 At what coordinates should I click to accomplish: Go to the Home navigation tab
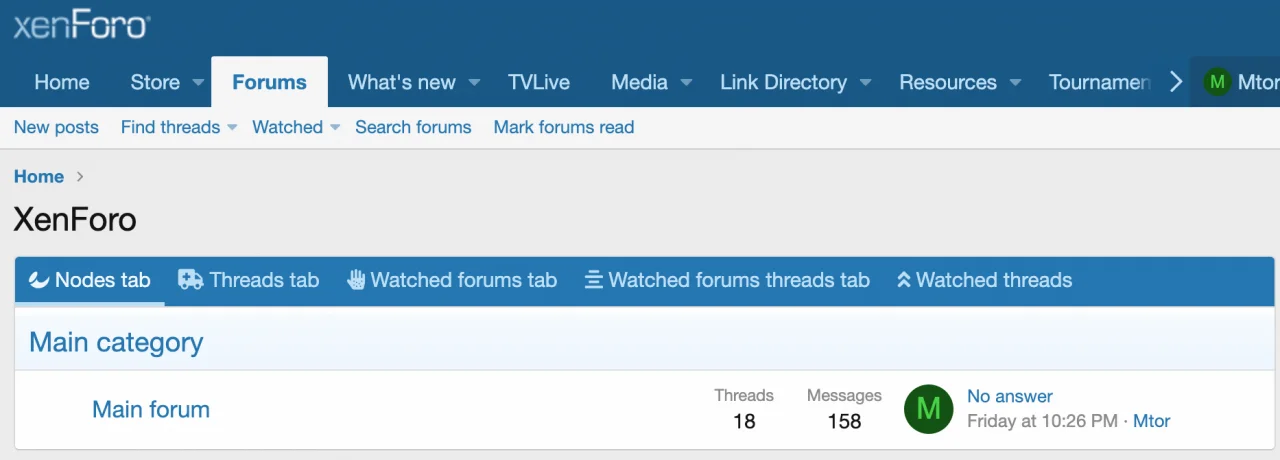pos(62,82)
